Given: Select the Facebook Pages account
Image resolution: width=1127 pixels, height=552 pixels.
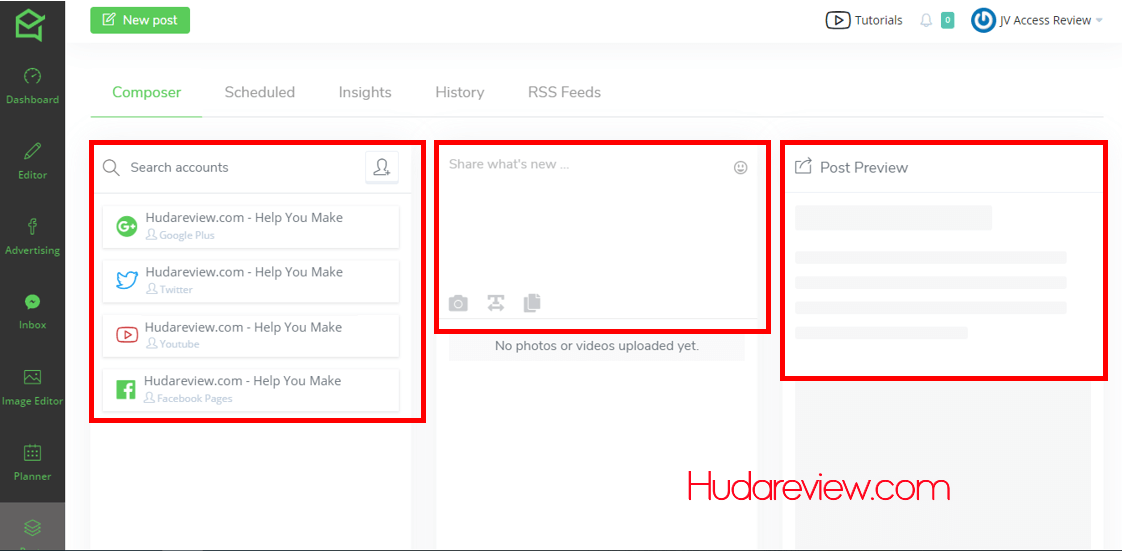Looking at the screenshot, I should tap(250, 389).
